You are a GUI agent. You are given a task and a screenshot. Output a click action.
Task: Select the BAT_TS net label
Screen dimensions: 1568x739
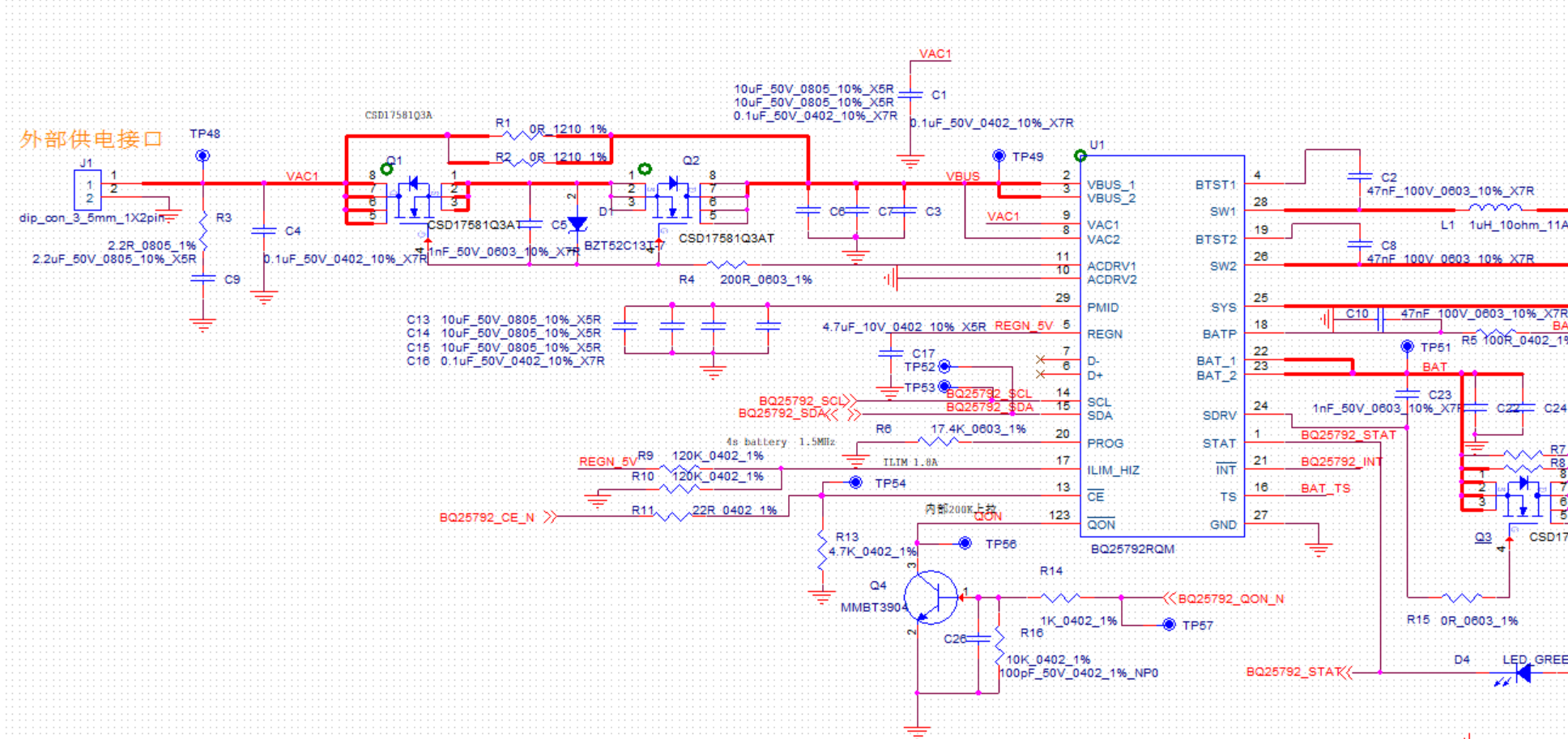[1326, 488]
